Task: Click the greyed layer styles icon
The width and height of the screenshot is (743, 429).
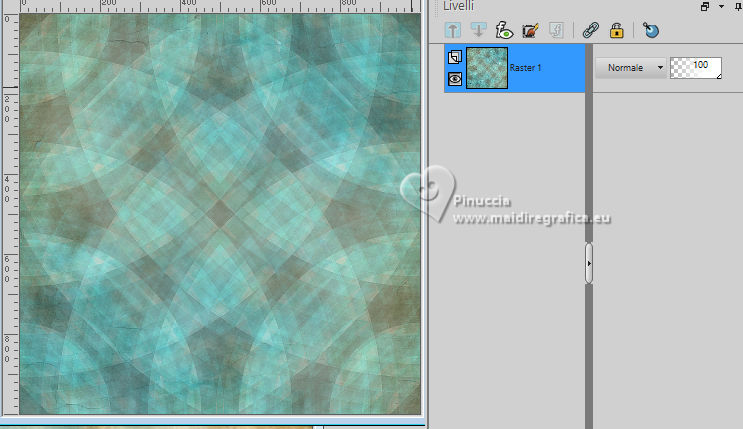Action: pyautogui.click(x=556, y=30)
